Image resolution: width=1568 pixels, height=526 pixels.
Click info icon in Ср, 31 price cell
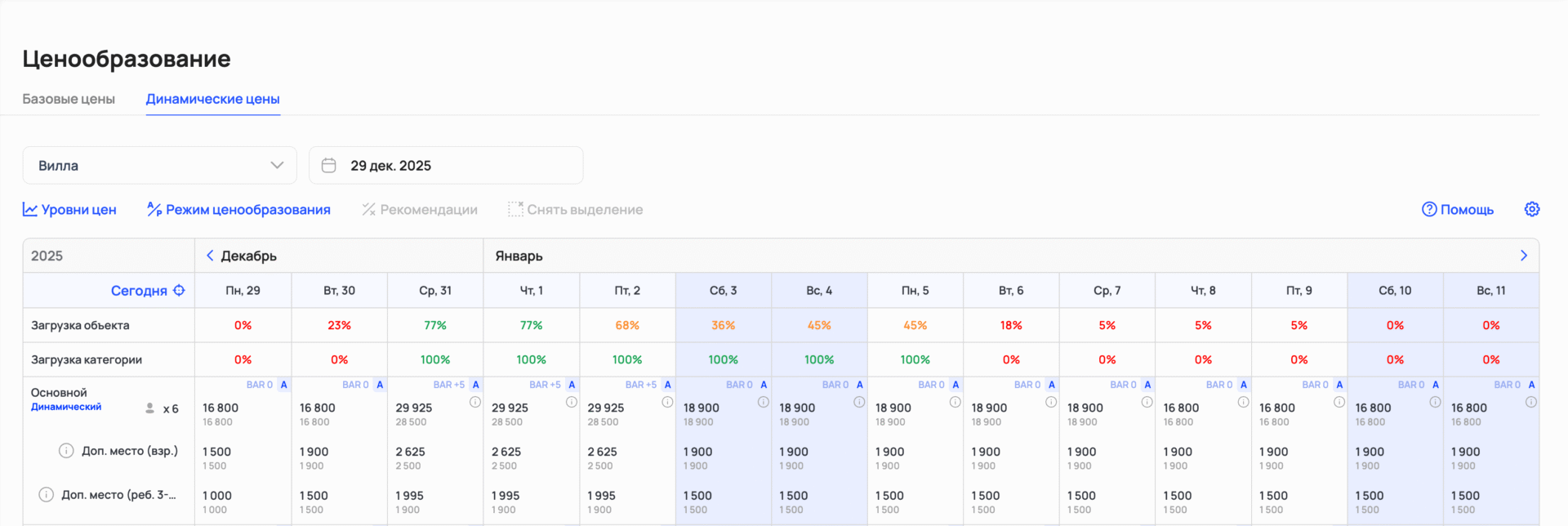475,402
